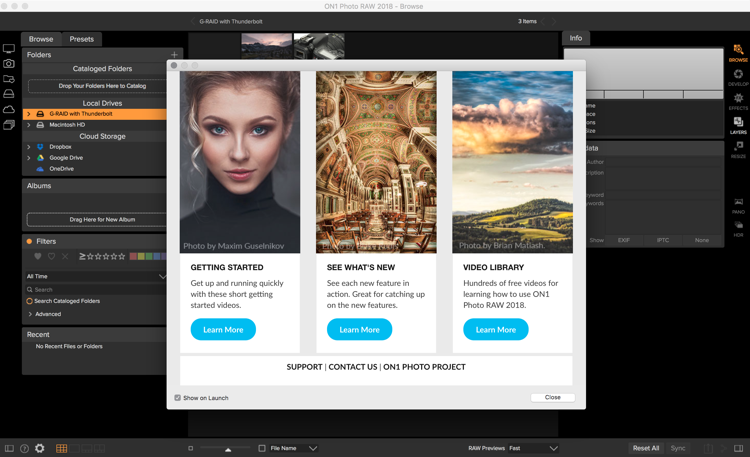750x457 pixels.
Task: Toggle the Filters orange enable dot
Action: 29,241
